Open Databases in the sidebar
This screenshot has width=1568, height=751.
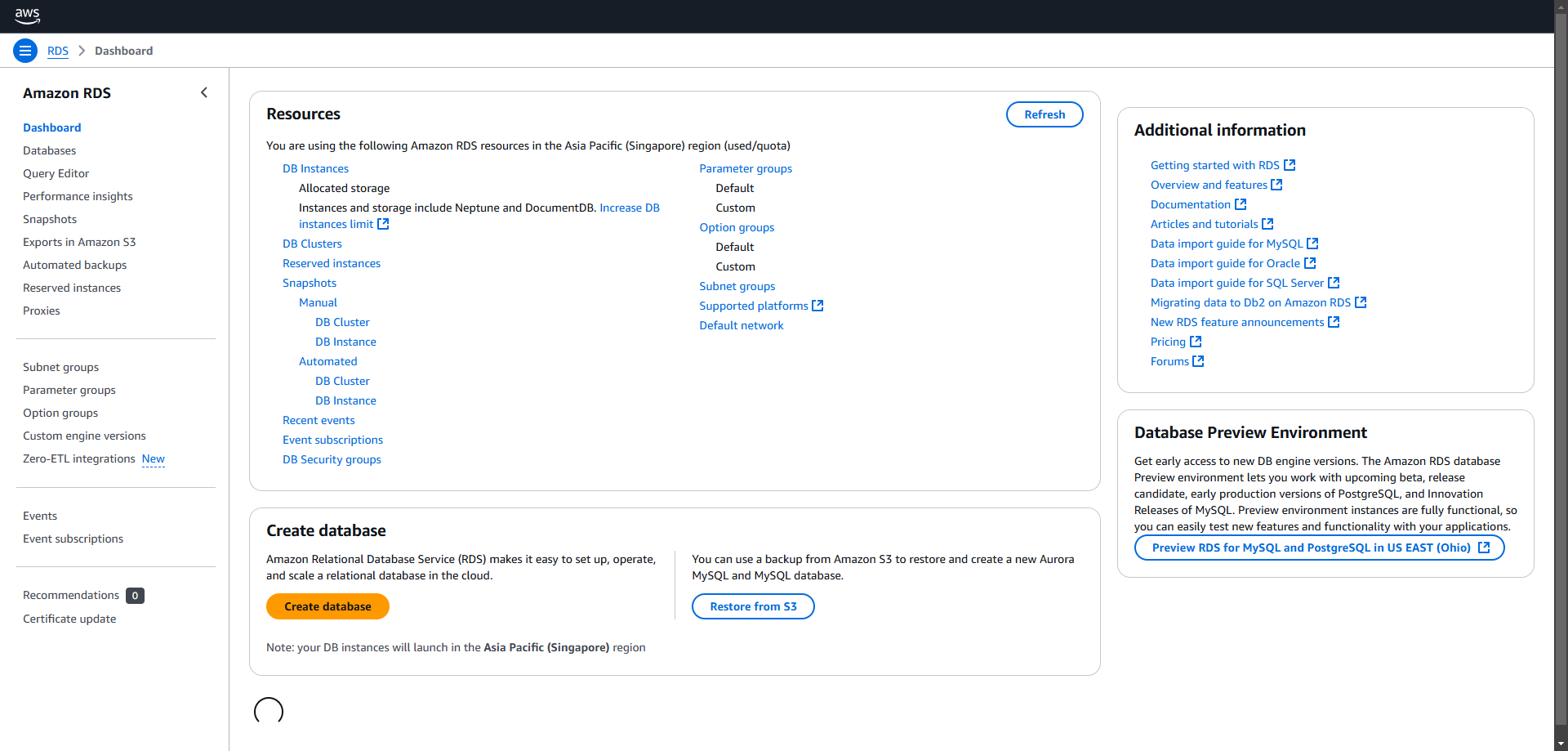pyautogui.click(x=50, y=150)
